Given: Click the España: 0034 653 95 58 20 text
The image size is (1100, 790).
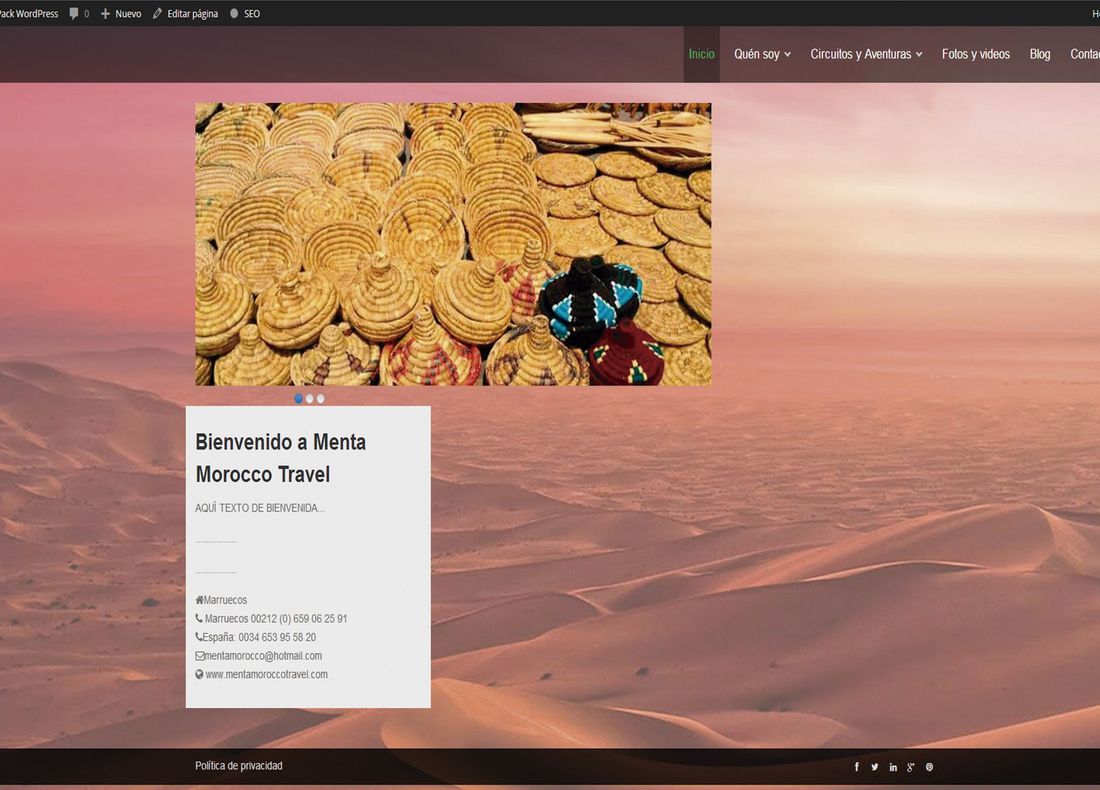Looking at the screenshot, I should click(x=259, y=637).
